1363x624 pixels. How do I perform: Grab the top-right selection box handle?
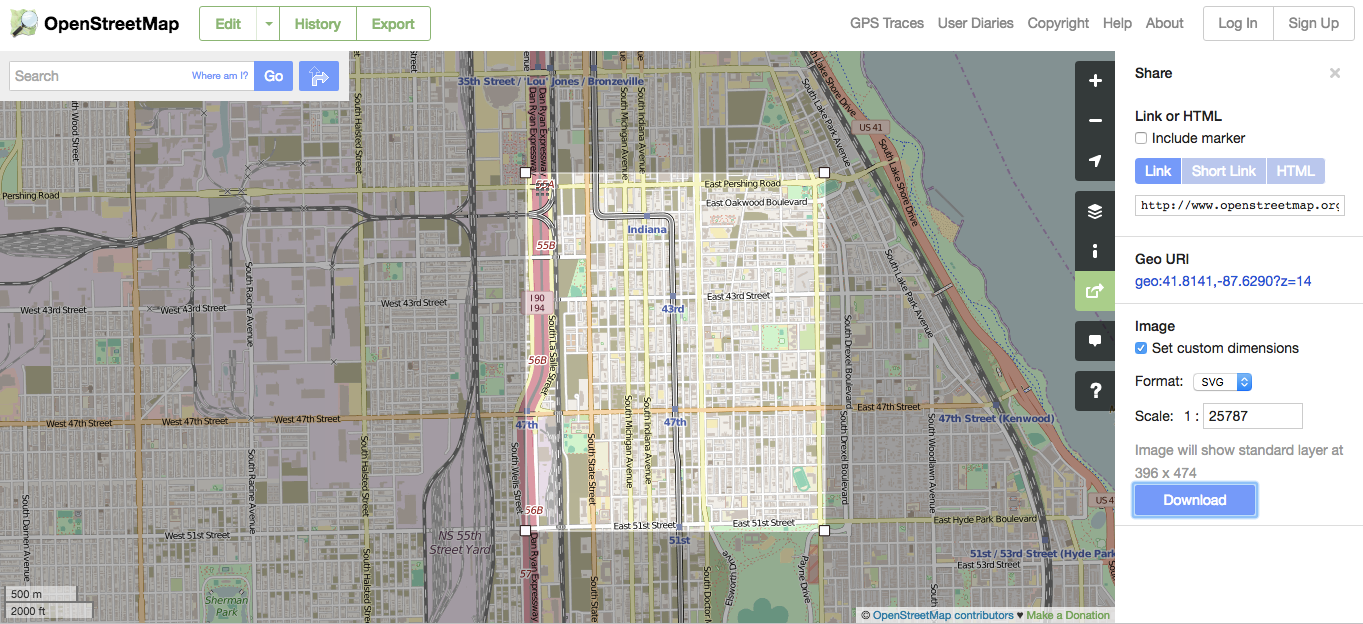tap(824, 173)
